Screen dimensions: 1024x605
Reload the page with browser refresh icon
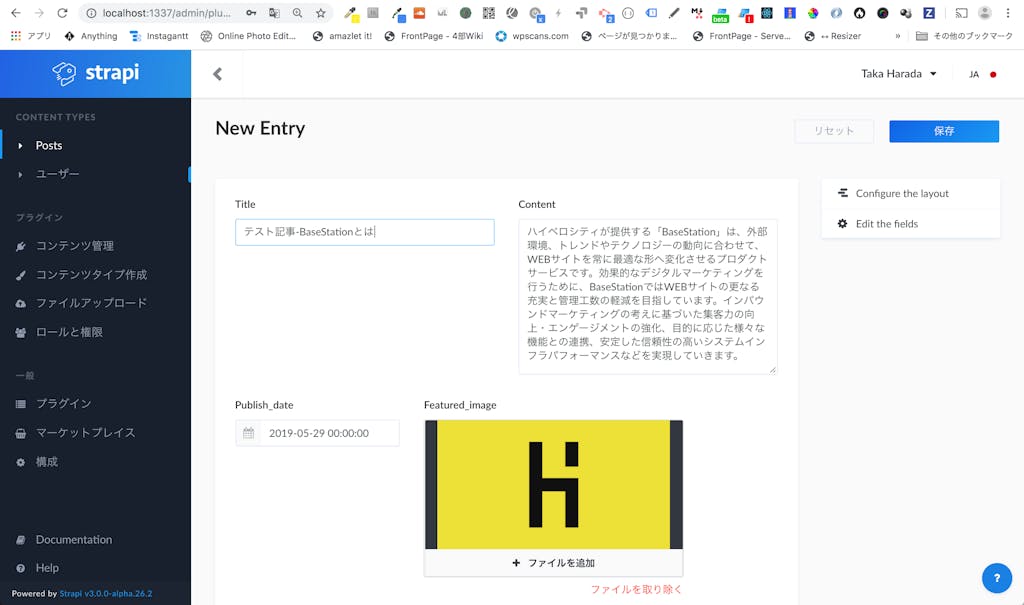click(x=62, y=13)
